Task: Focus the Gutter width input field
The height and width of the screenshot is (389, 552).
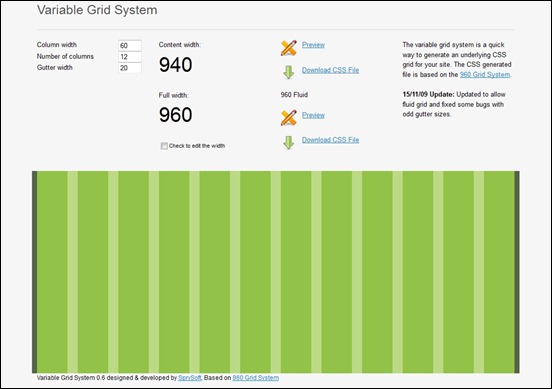Action: [x=130, y=68]
